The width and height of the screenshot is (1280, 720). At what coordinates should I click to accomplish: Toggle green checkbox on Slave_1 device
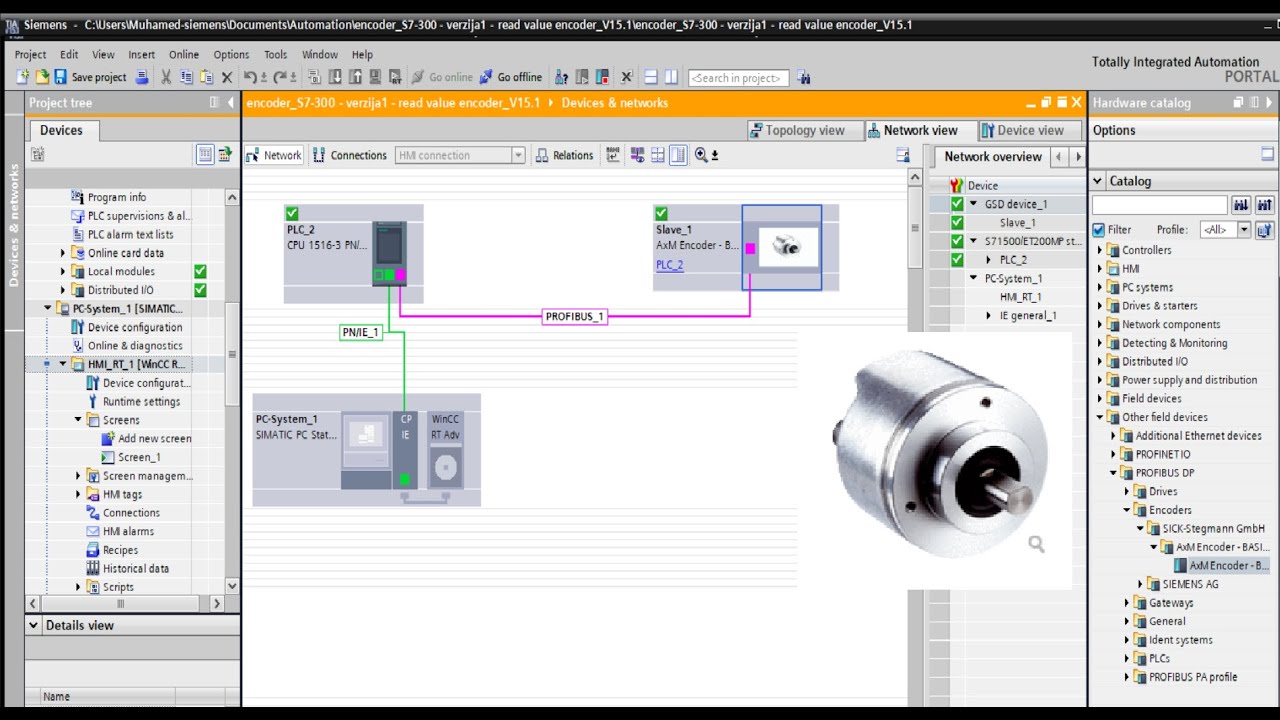click(x=661, y=213)
